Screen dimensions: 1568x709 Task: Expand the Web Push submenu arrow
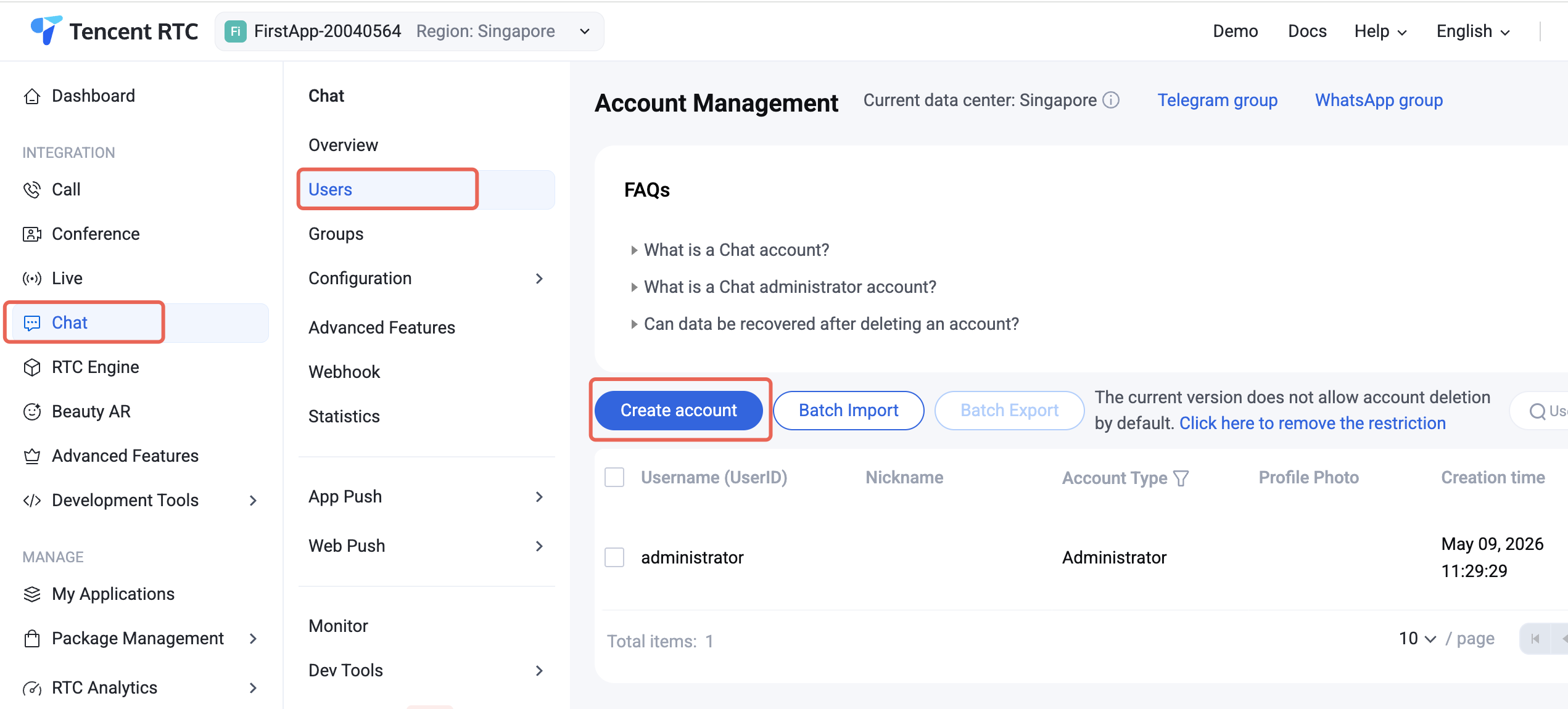[x=539, y=546]
